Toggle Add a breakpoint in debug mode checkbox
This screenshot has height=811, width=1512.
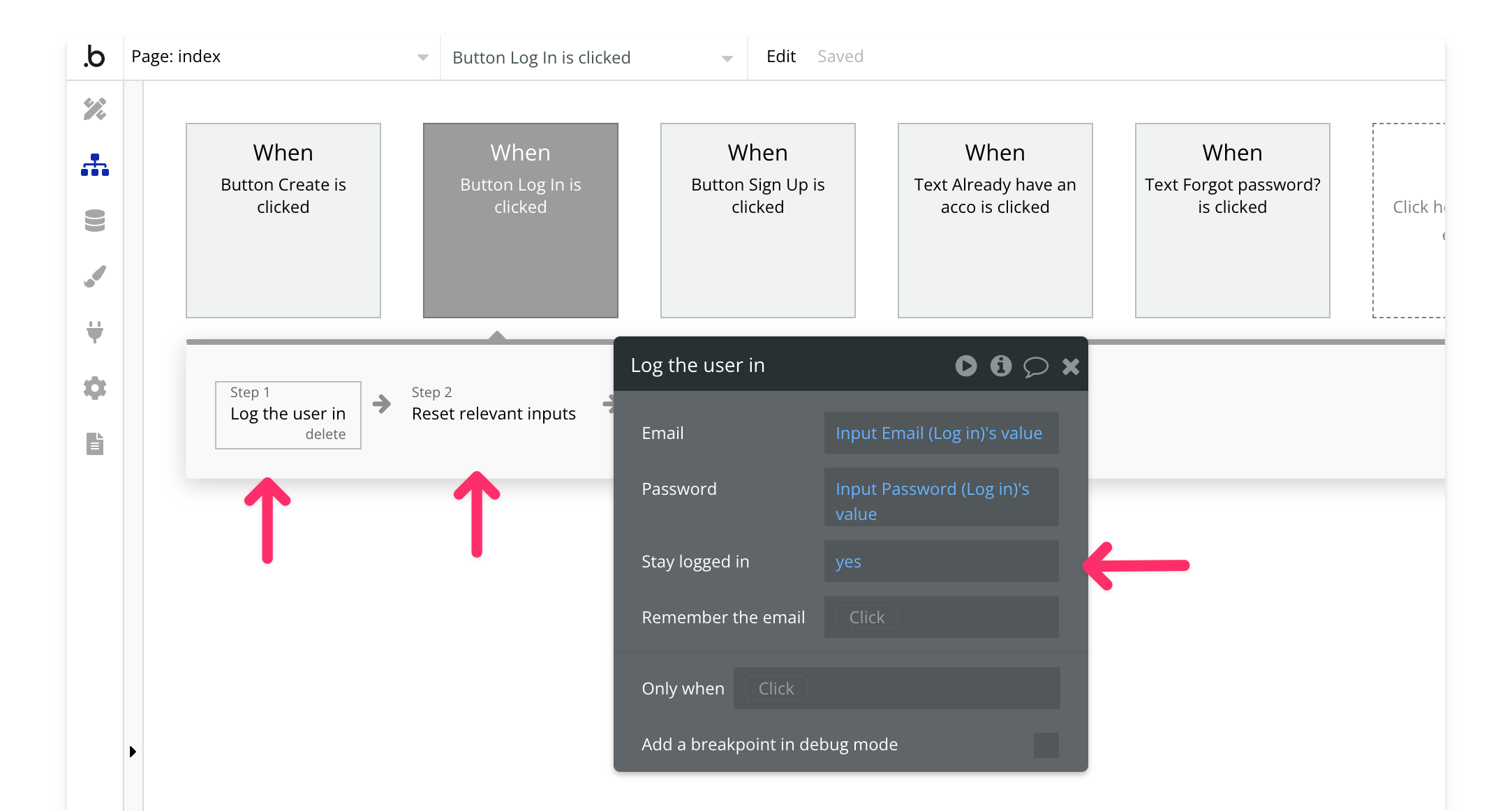1046,745
